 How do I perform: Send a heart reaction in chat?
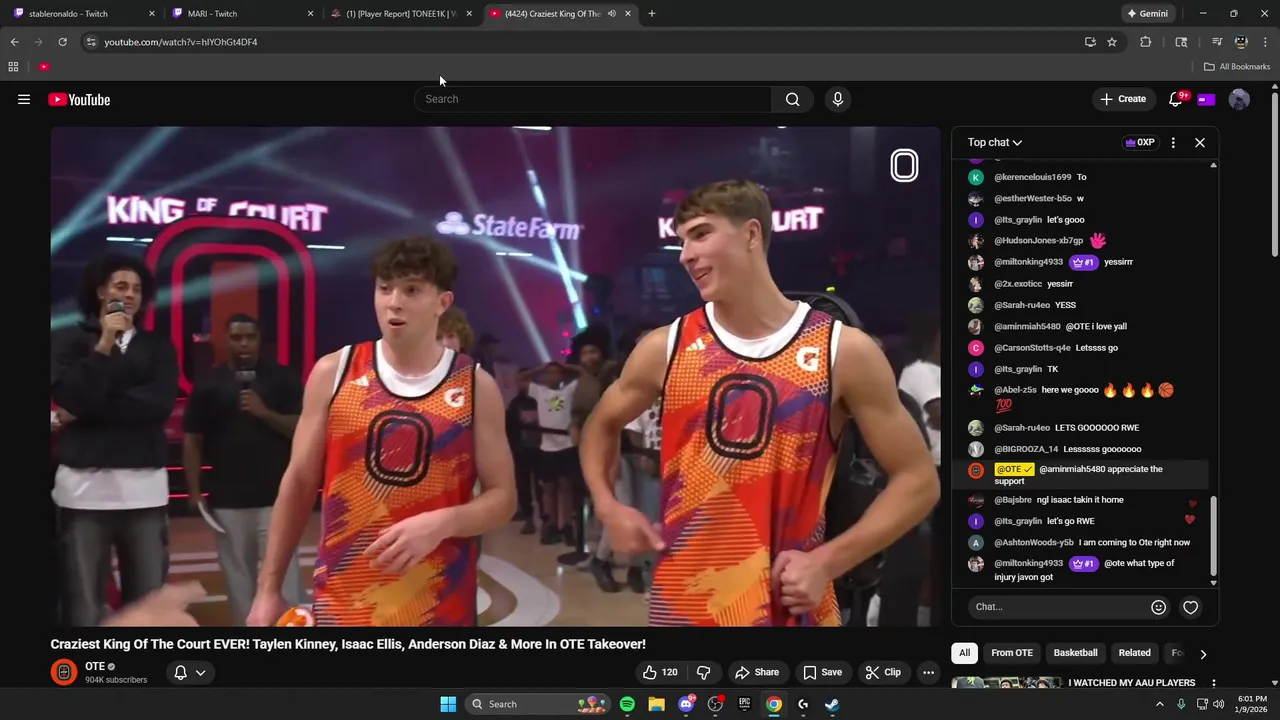tap(1190, 607)
